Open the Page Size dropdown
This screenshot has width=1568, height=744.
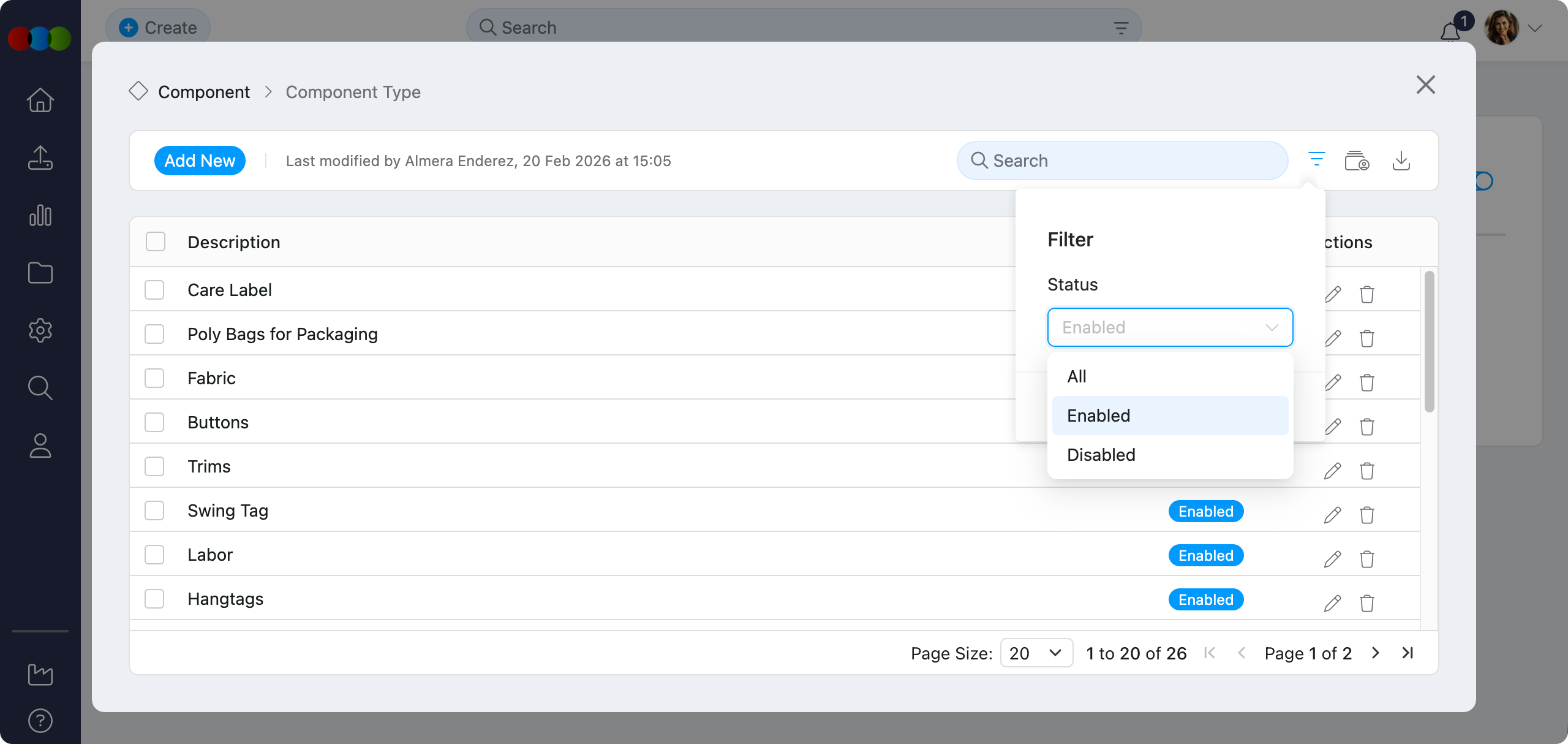pos(1036,653)
